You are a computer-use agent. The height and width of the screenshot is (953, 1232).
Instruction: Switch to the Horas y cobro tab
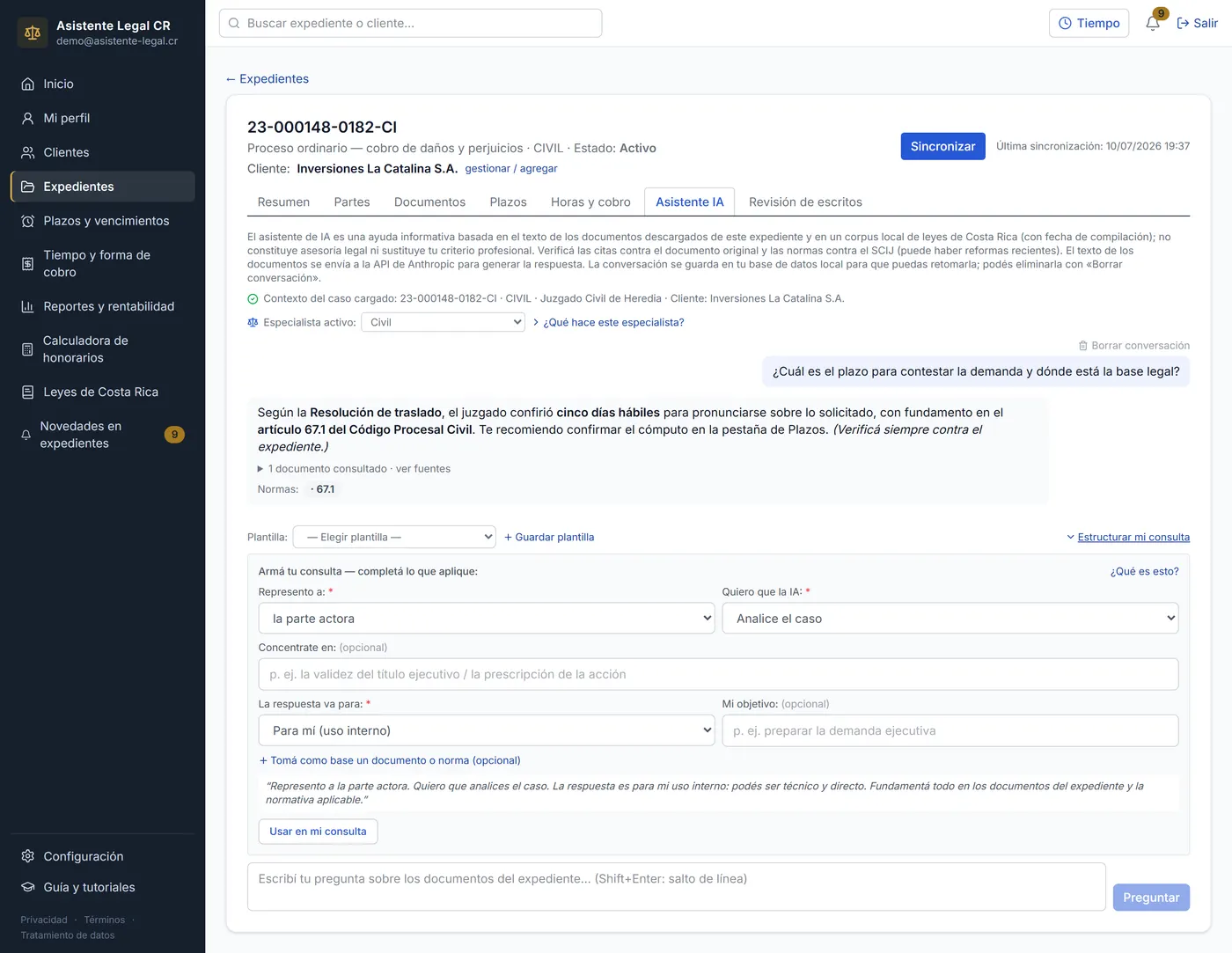point(590,202)
